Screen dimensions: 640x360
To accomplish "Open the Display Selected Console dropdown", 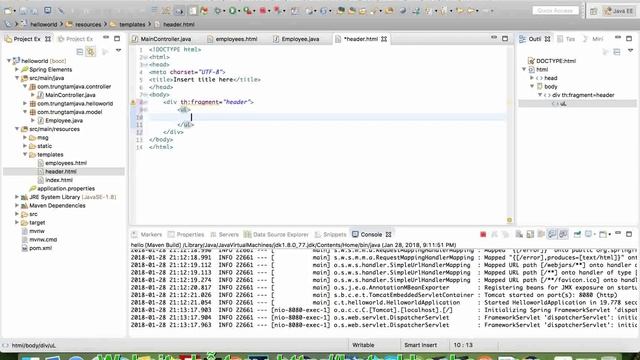I will click(595, 235).
